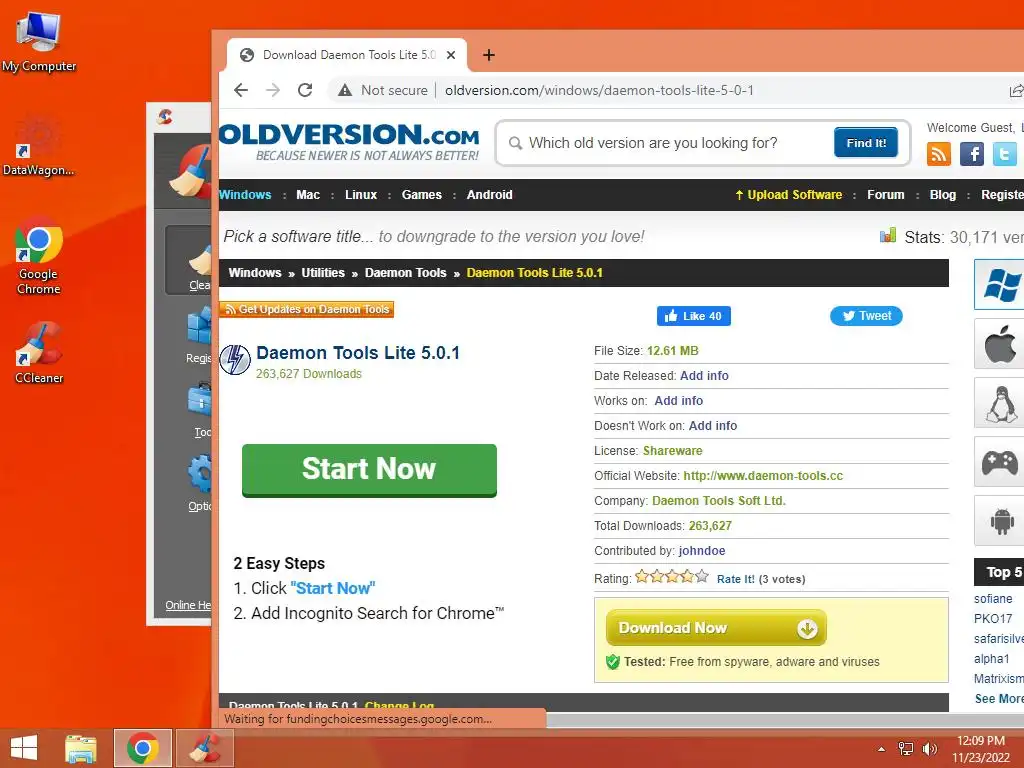Open File Explorer from taskbar
The height and width of the screenshot is (768, 1024).
[81, 748]
